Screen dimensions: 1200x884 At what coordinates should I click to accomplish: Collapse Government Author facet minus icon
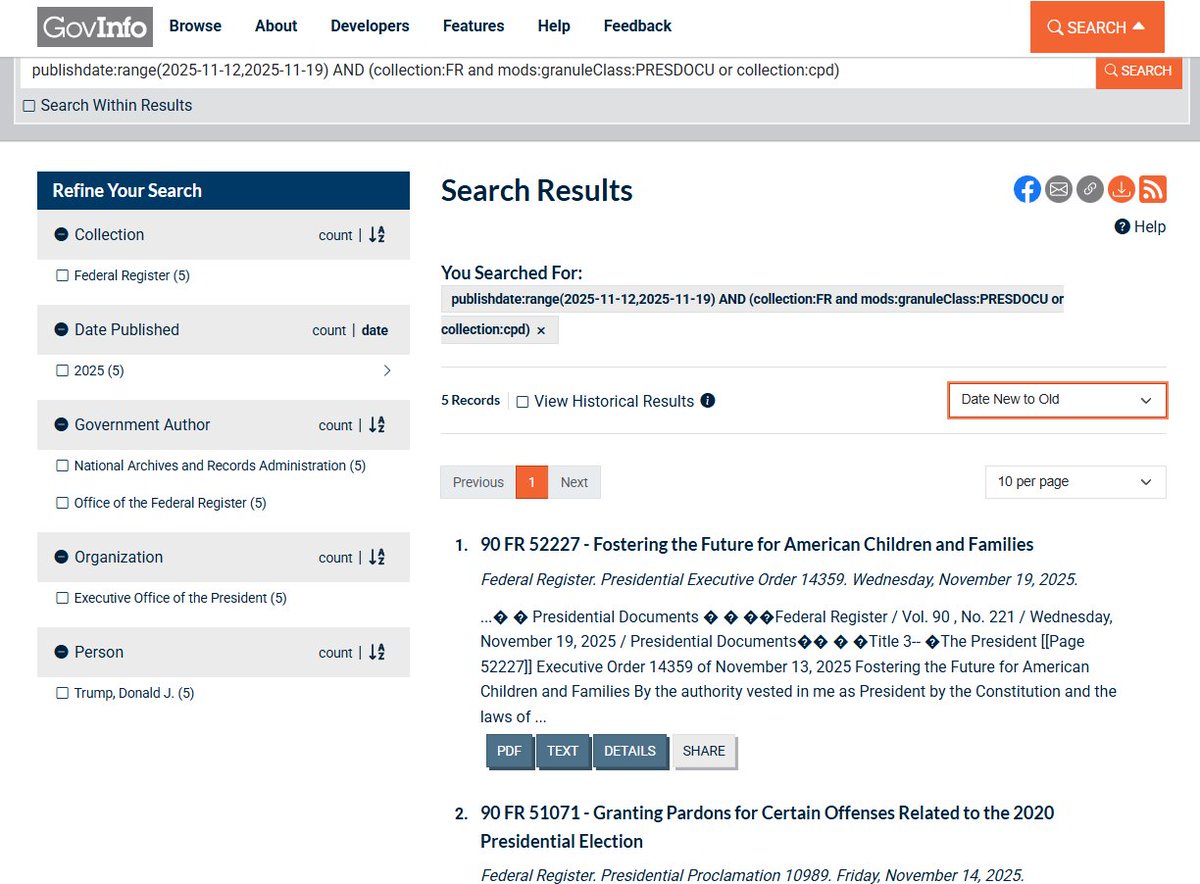point(61,424)
